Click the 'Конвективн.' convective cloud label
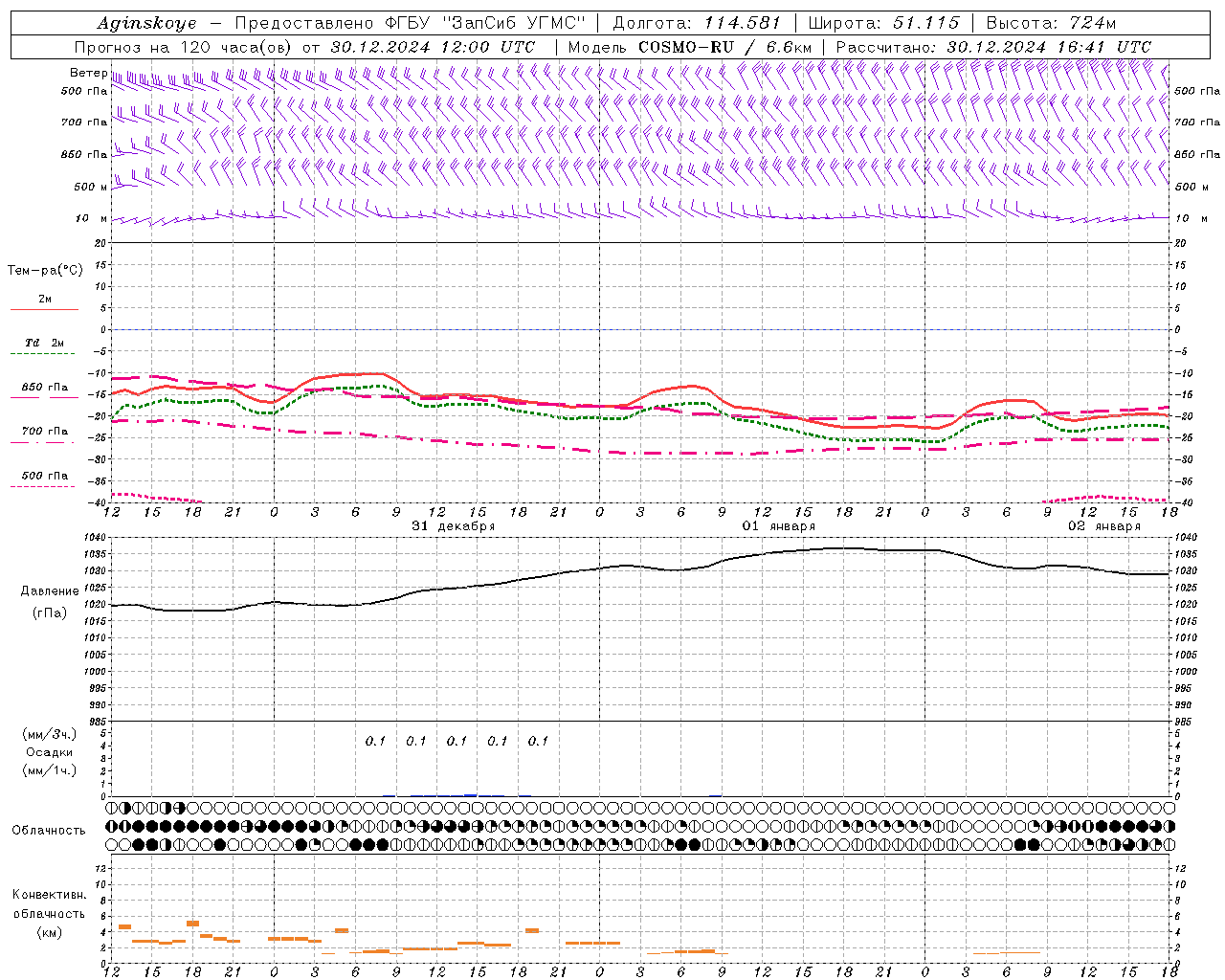 point(49,895)
